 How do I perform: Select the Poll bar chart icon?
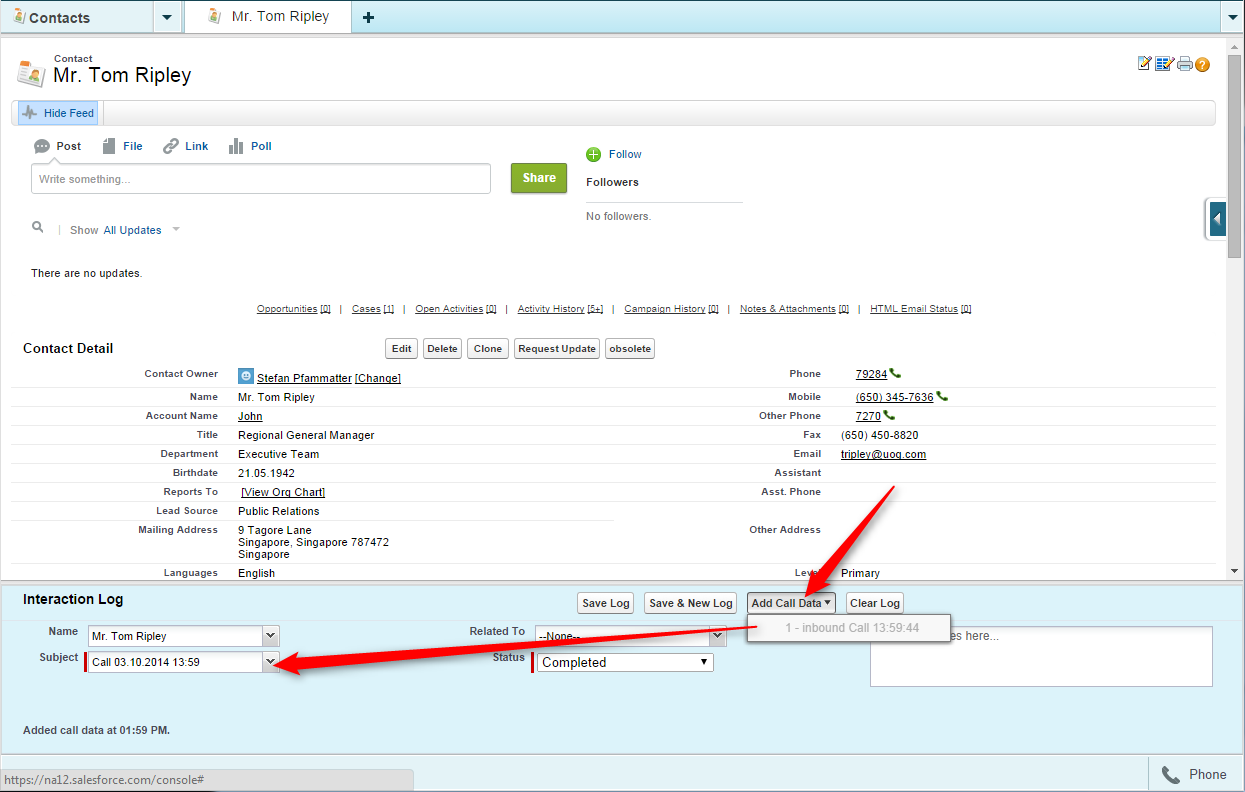[236, 146]
